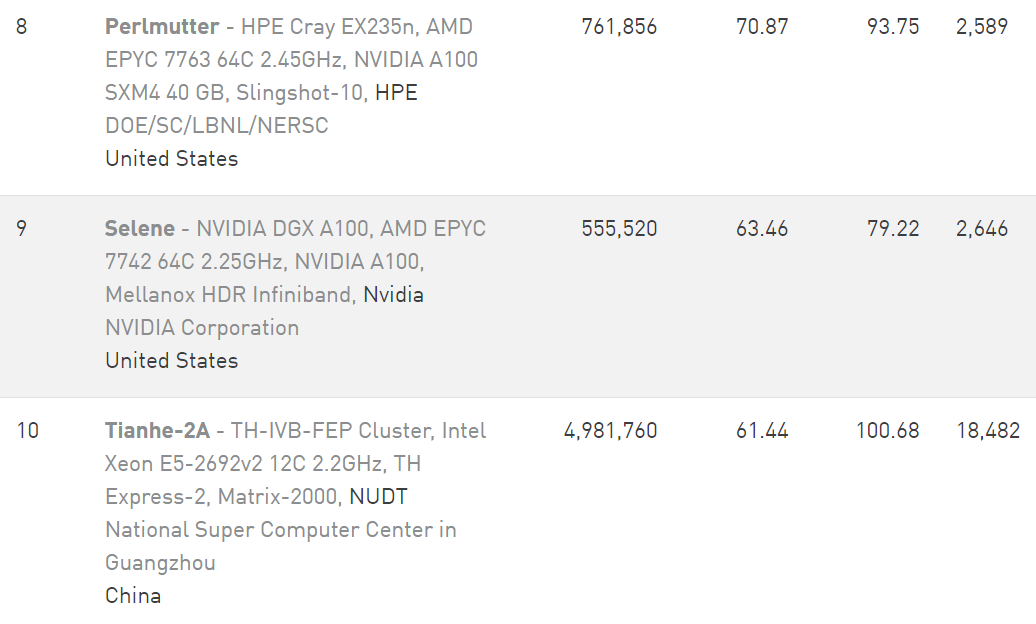
Task: Click China under Tianhe-2A entry
Action: (x=133, y=596)
